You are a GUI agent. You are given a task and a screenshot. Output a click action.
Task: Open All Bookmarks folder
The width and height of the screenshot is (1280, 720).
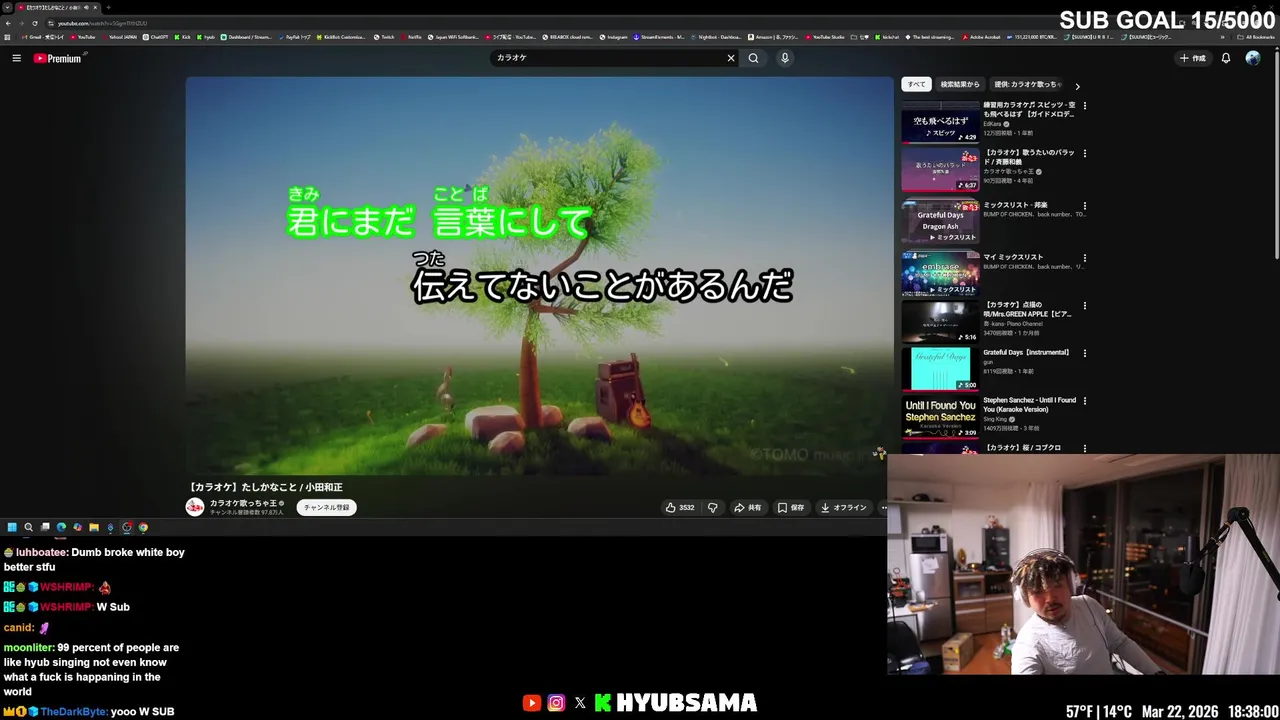point(1255,37)
